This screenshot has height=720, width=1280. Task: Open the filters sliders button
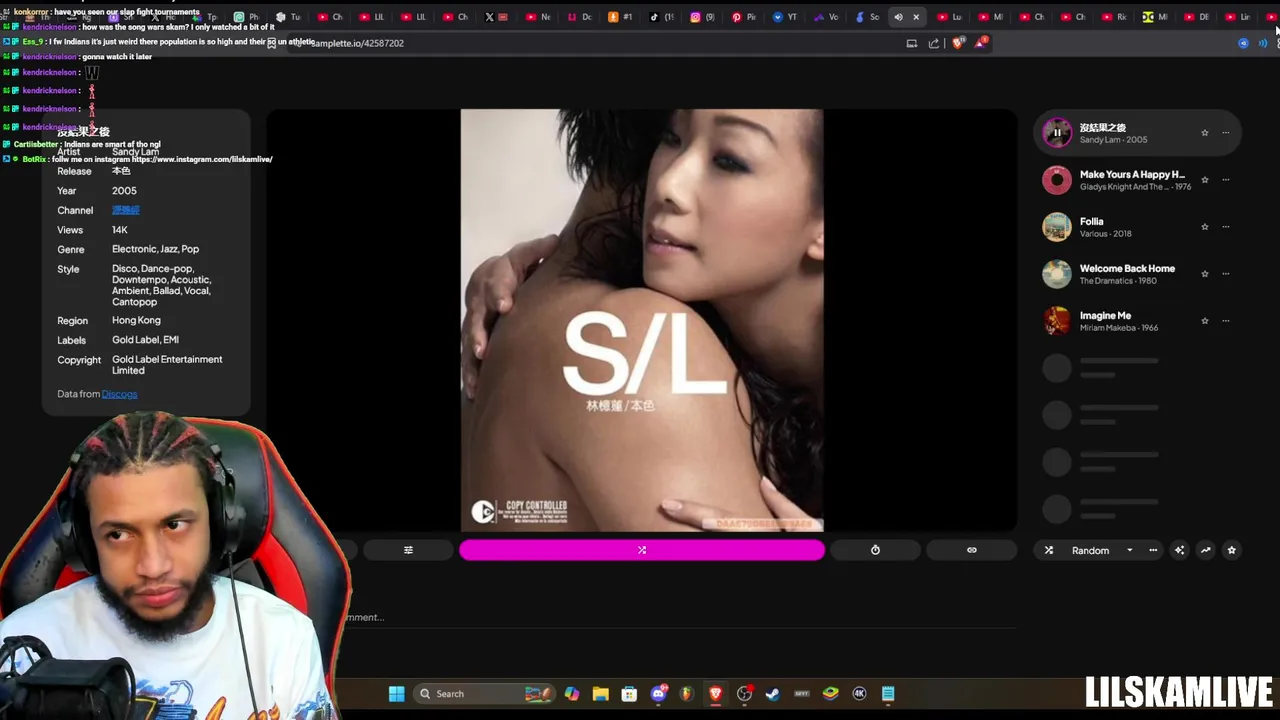click(x=408, y=550)
